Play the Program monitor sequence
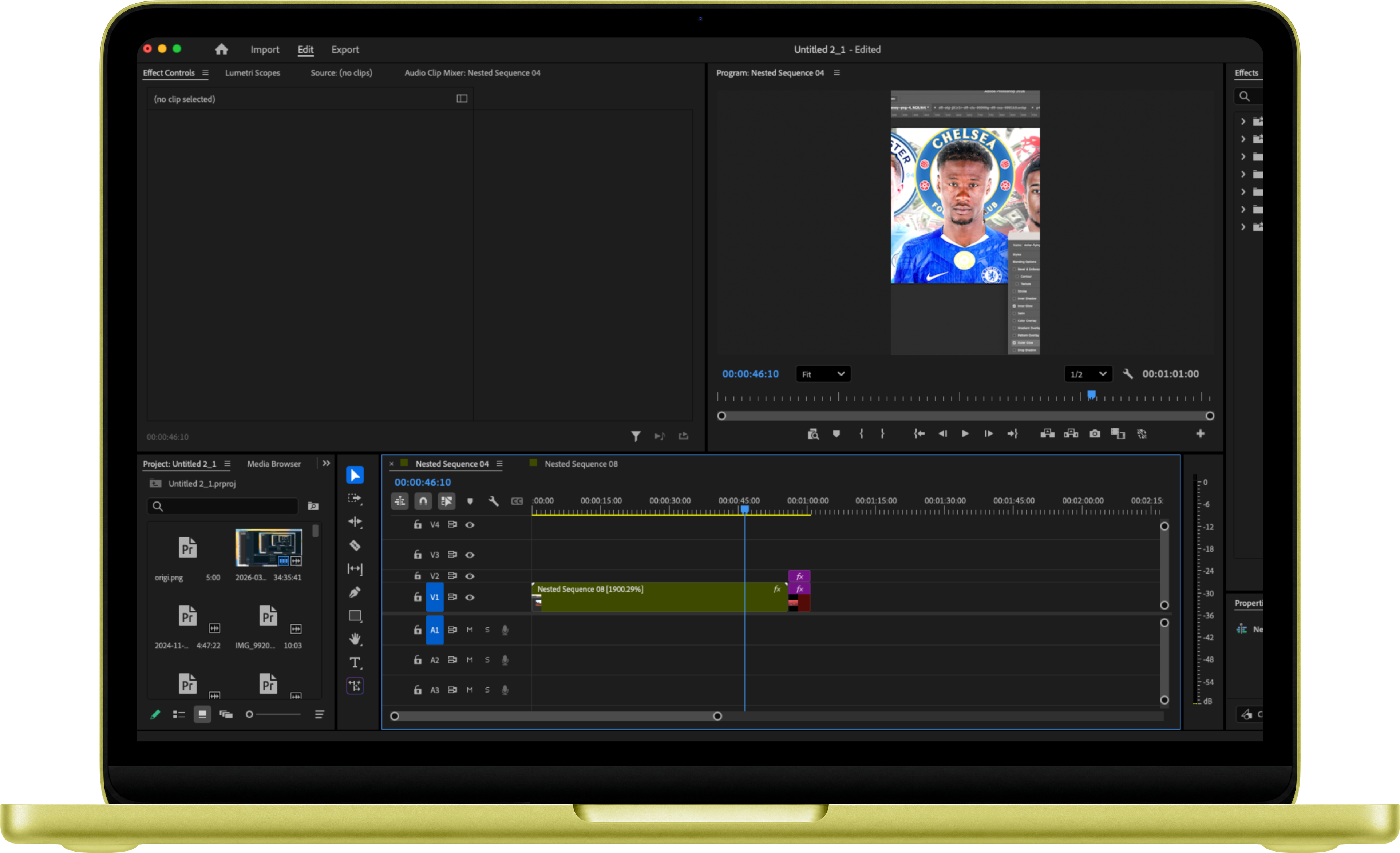This screenshot has width=1400, height=853. 965,434
